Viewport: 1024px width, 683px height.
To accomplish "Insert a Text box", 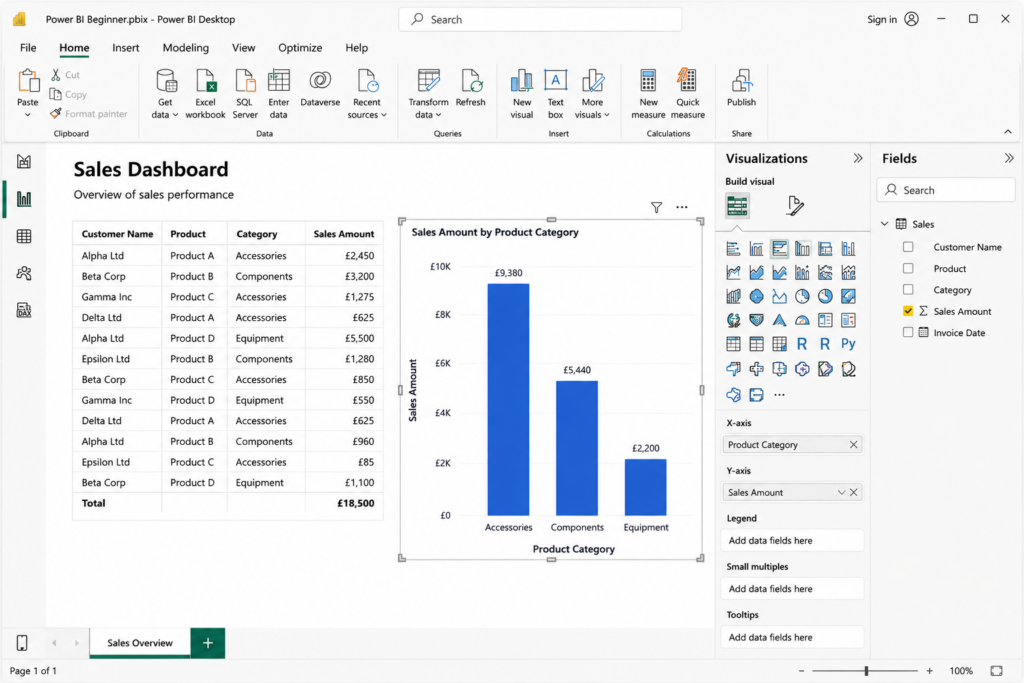I will [555, 94].
